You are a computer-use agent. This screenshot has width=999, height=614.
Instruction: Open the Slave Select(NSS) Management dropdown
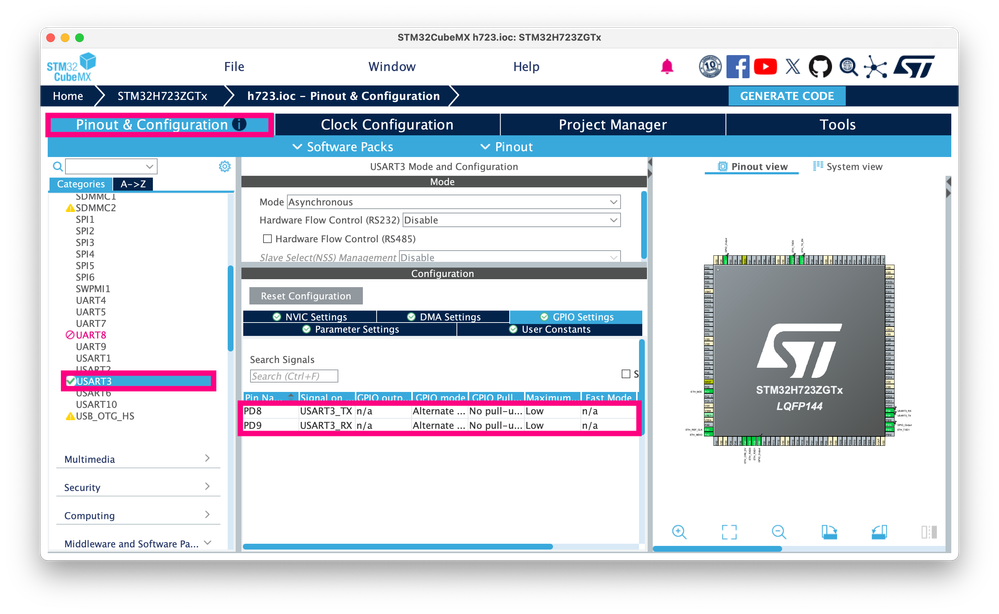pos(510,257)
